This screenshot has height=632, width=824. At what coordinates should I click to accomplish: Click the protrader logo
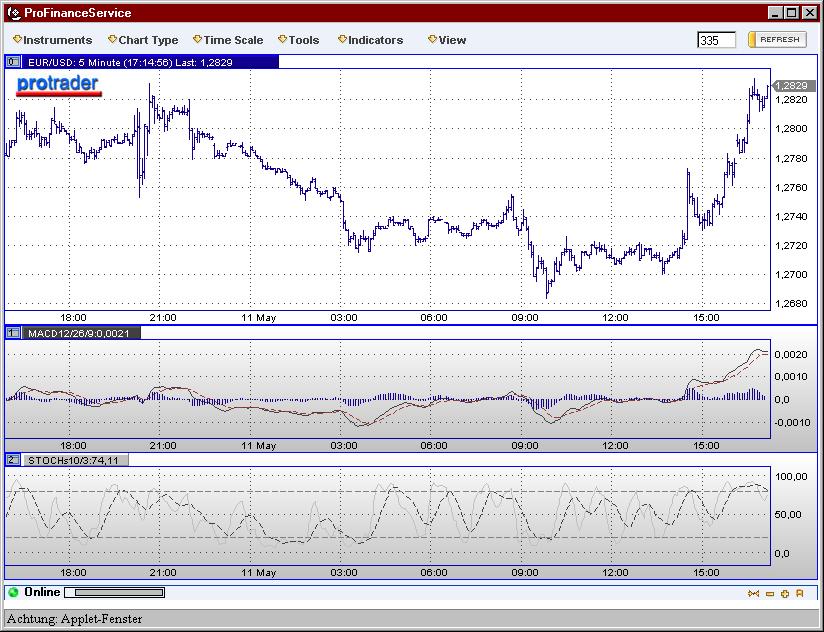click(x=58, y=85)
